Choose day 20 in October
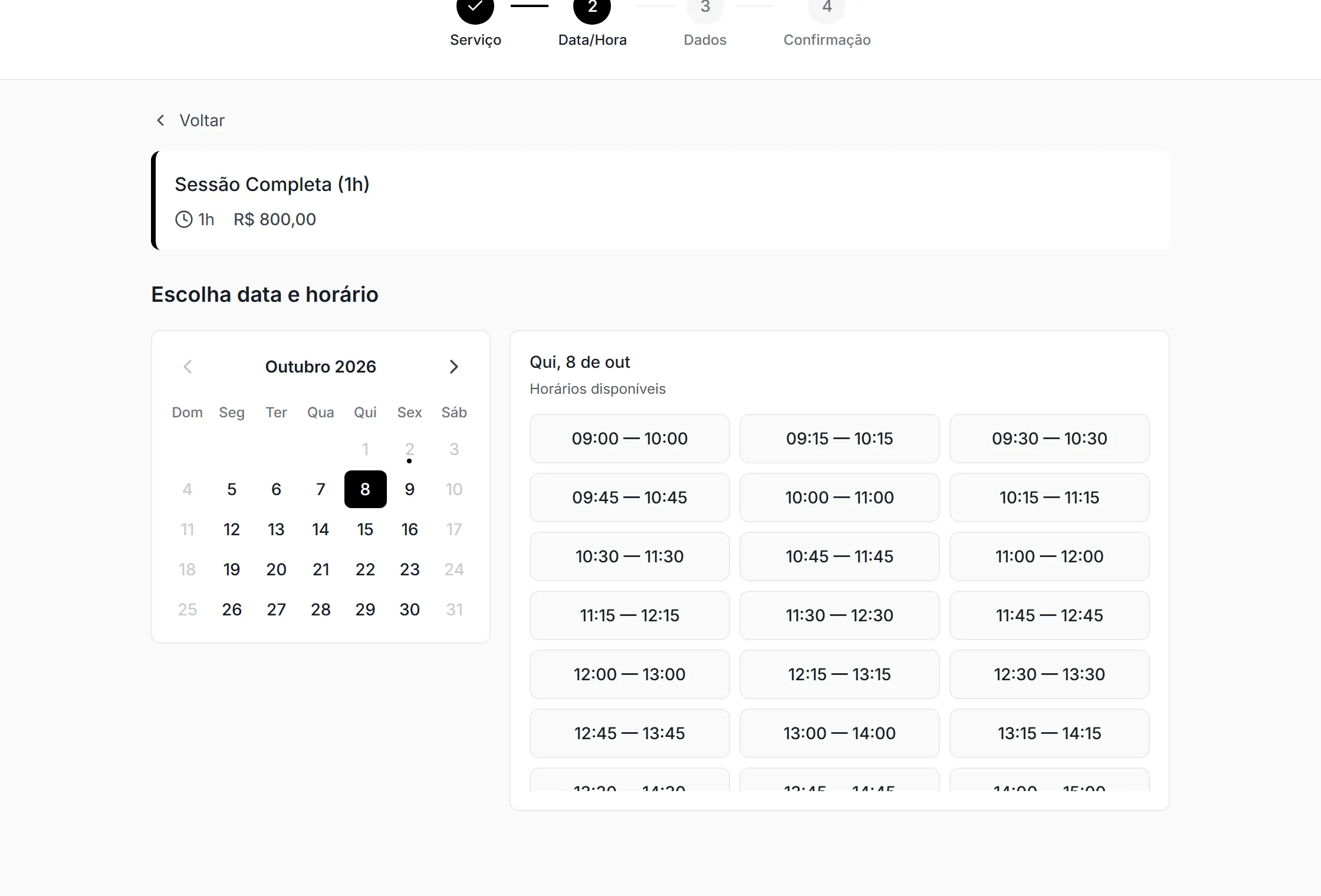Screen dimensions: 1321x896 [x=276, y=569]
